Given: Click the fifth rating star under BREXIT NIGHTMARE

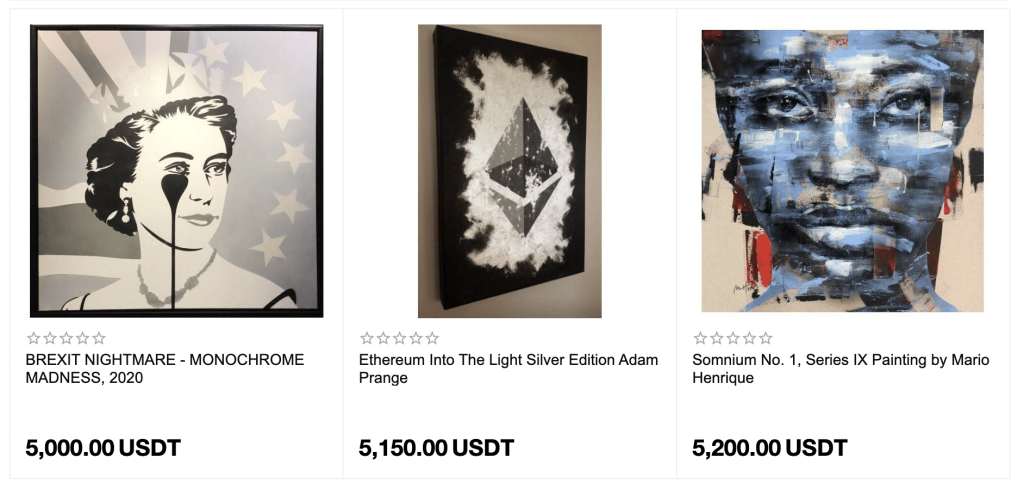Looking at the screenshot, I should 99,339.
